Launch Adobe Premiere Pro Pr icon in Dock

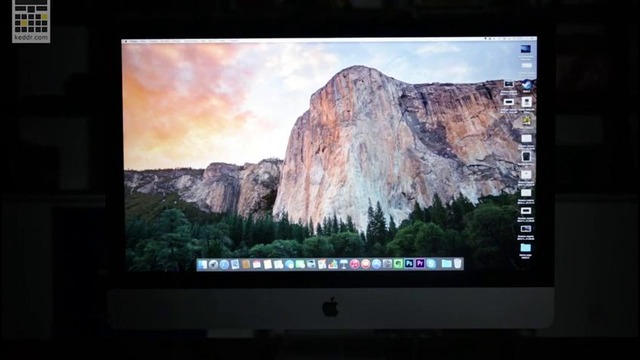420,264
